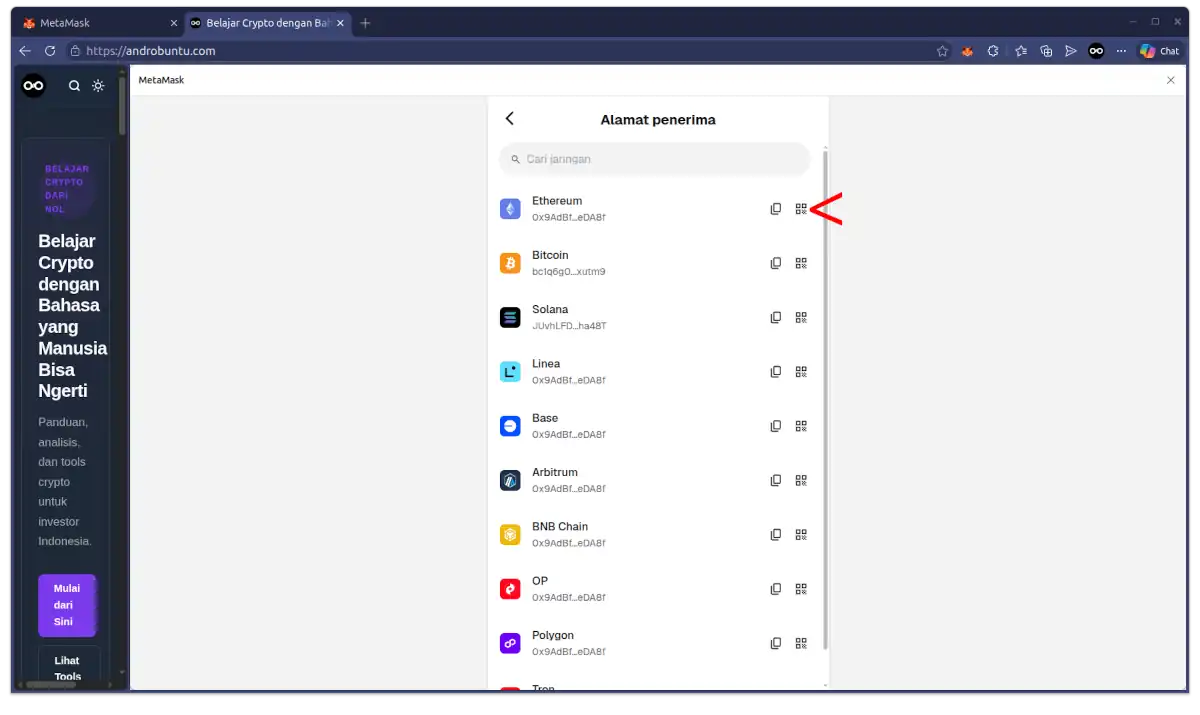This screenshot has width=1200, height=715.
Task: Show the Linea QR code
Action: click(801, 371)
